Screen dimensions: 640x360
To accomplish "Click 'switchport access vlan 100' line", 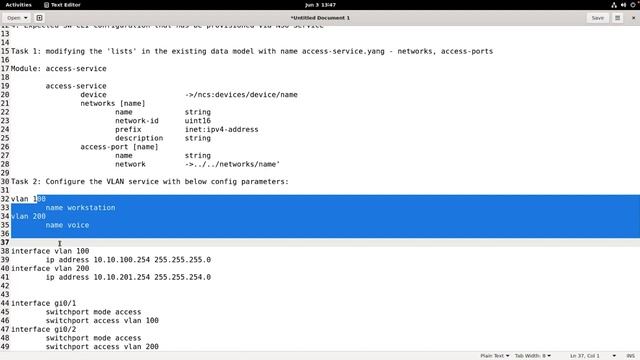I will [102, 321].
